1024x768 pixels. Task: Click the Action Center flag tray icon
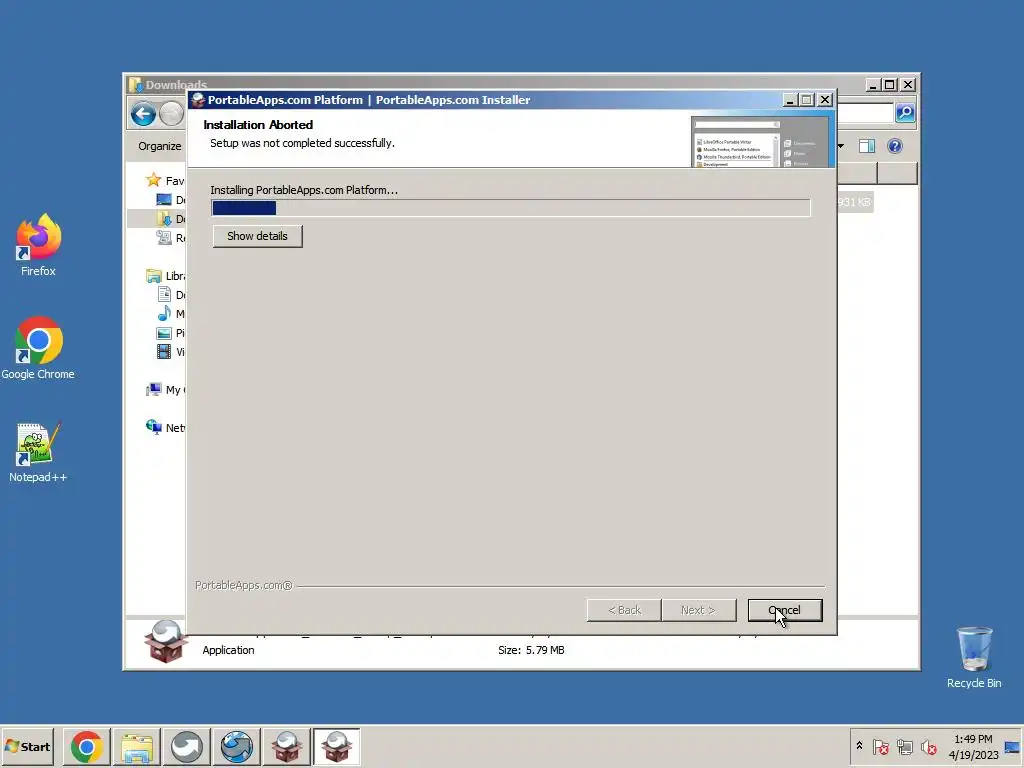point(880,746)
